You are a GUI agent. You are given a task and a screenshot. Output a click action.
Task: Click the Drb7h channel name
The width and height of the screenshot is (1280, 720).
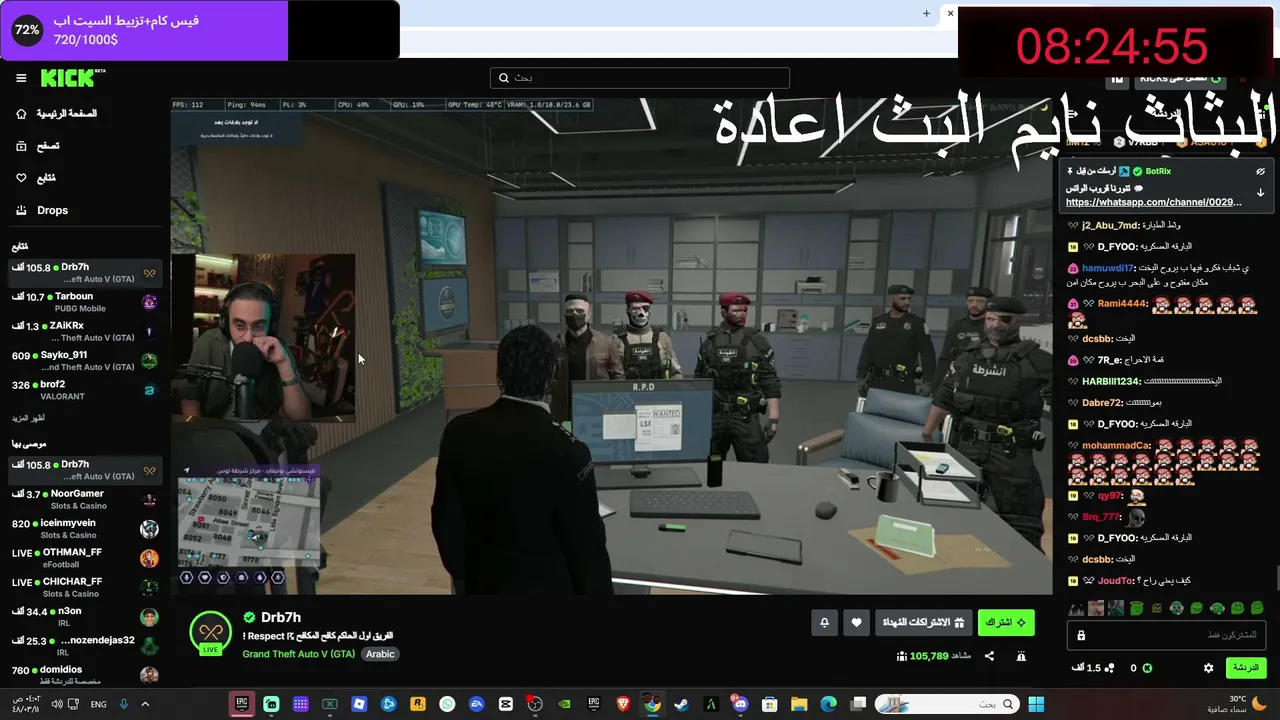click(280, 617)
